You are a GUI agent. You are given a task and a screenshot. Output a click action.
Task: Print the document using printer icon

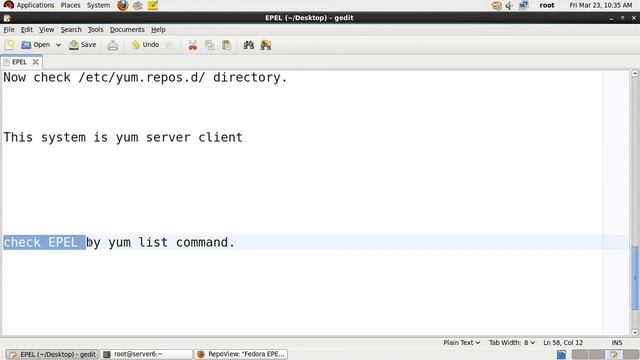[x=113, y=45]
